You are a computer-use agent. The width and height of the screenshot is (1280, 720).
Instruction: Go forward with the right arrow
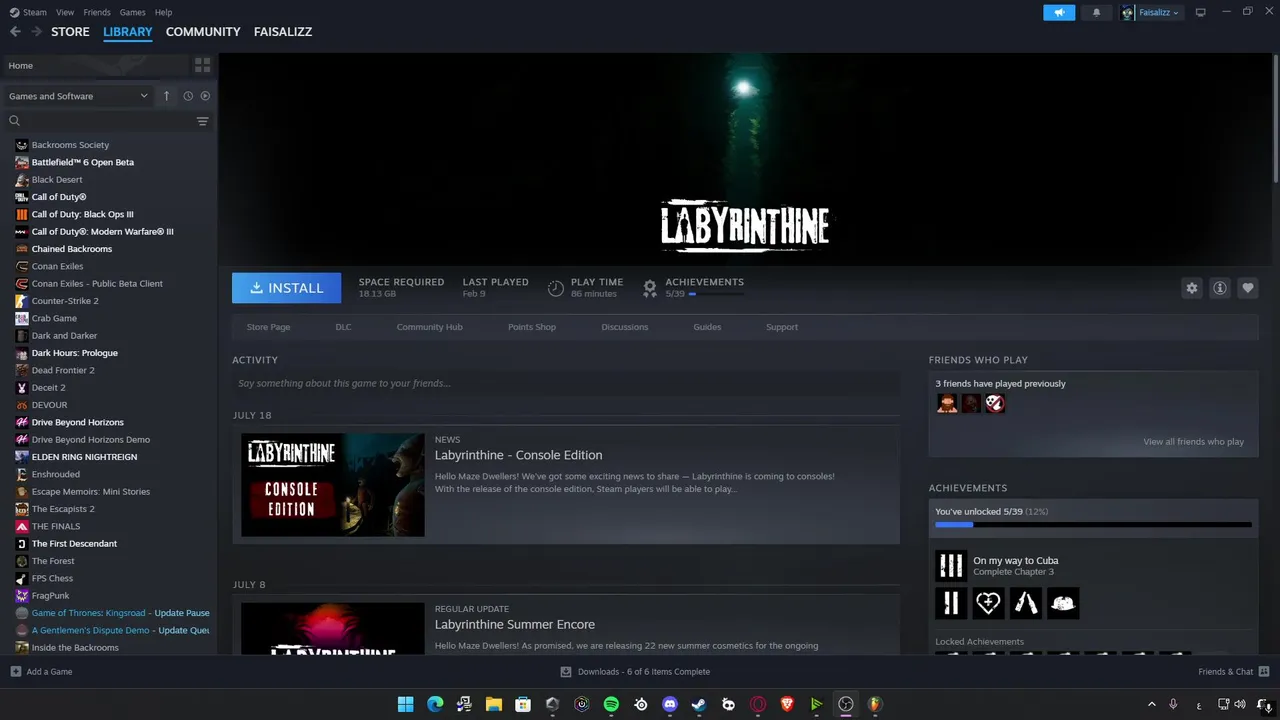coord(36,32)
